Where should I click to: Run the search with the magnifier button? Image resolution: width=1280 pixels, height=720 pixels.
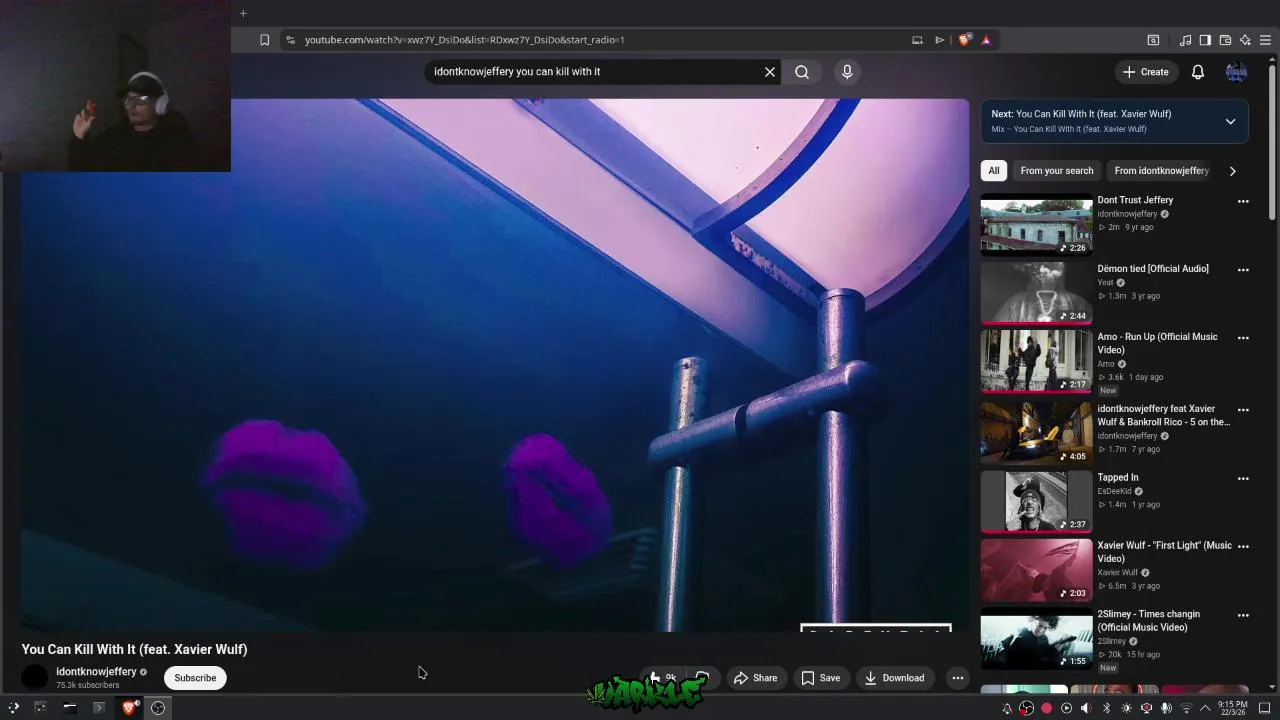coord(802,72)
